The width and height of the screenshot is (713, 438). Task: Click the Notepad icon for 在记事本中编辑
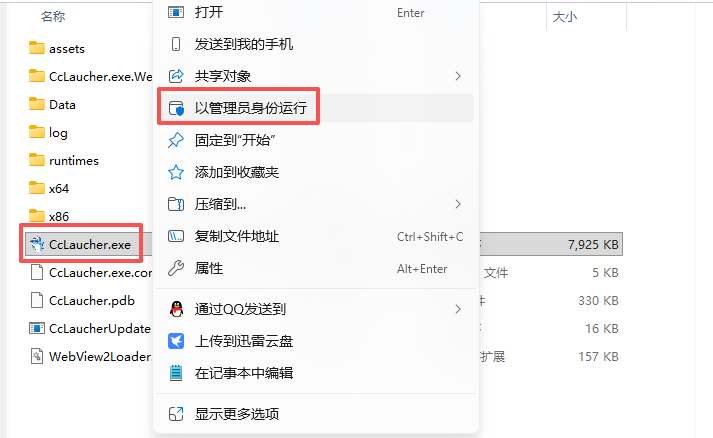pyautogui.click(x=176, y=373)
